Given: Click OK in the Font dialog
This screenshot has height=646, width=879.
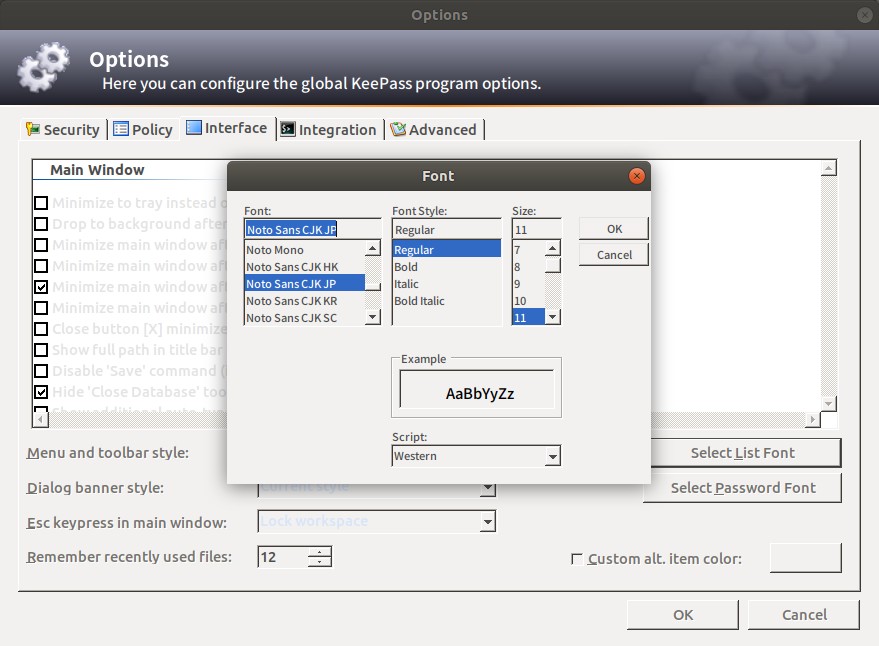Looking at the screenshot, I should coord(614,229).
